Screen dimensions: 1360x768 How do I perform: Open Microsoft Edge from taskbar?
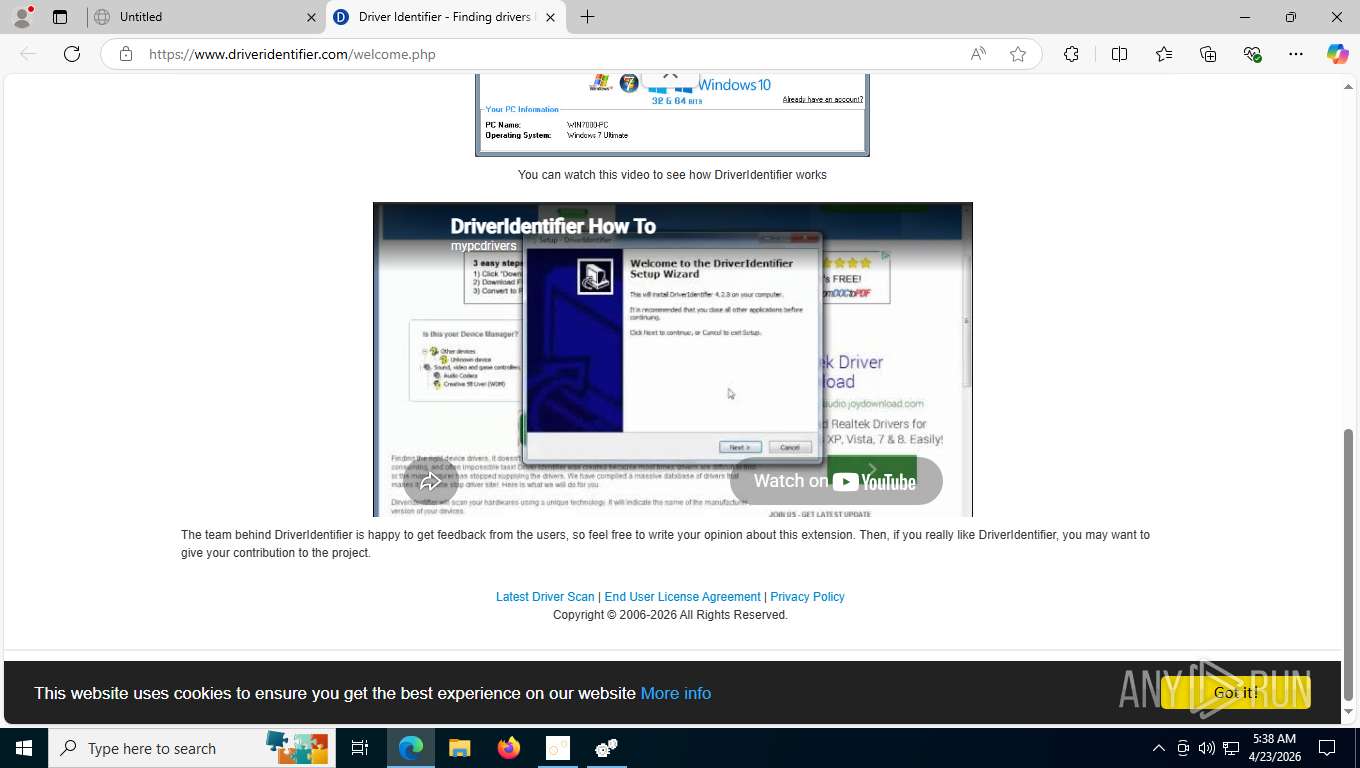[411, 748]
